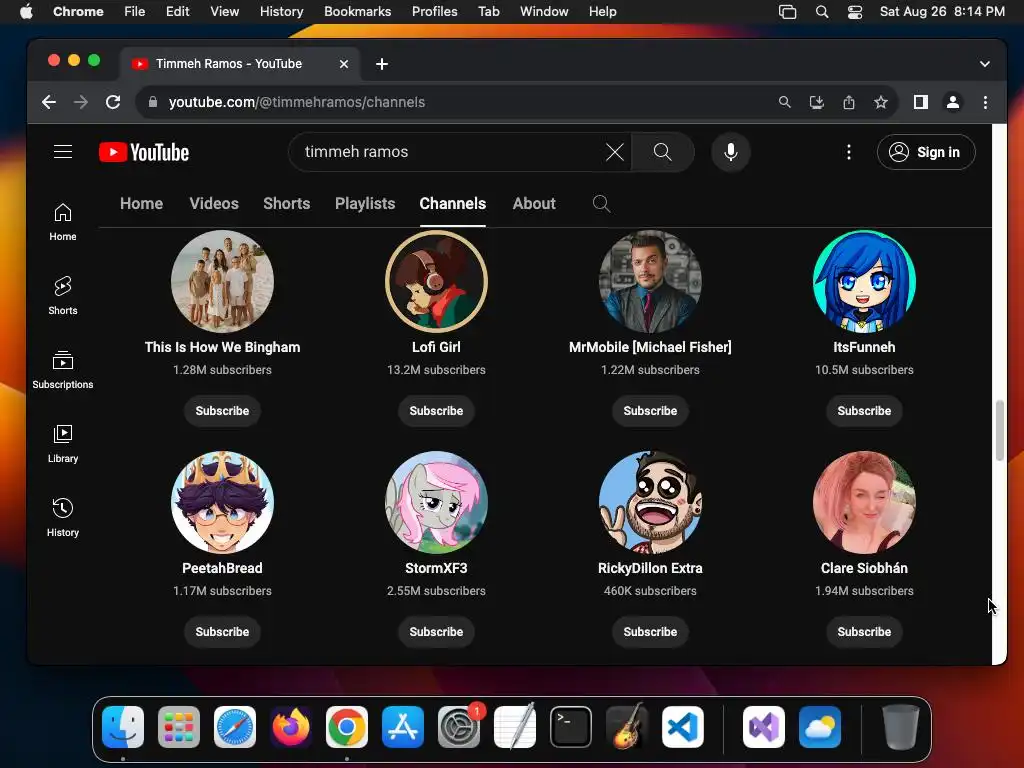The image size is (1024, 768).
Task: Click the magnifier search button beside the search box
Action: click(662, 152)
